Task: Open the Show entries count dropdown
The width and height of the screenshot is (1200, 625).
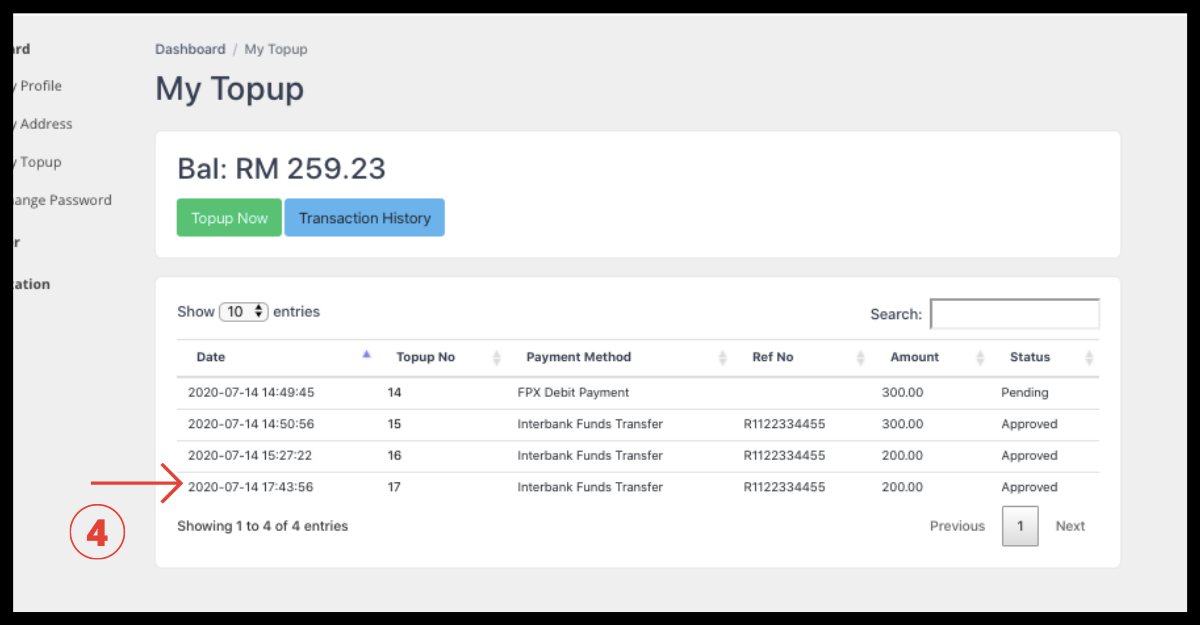Action: coord(244,312)
